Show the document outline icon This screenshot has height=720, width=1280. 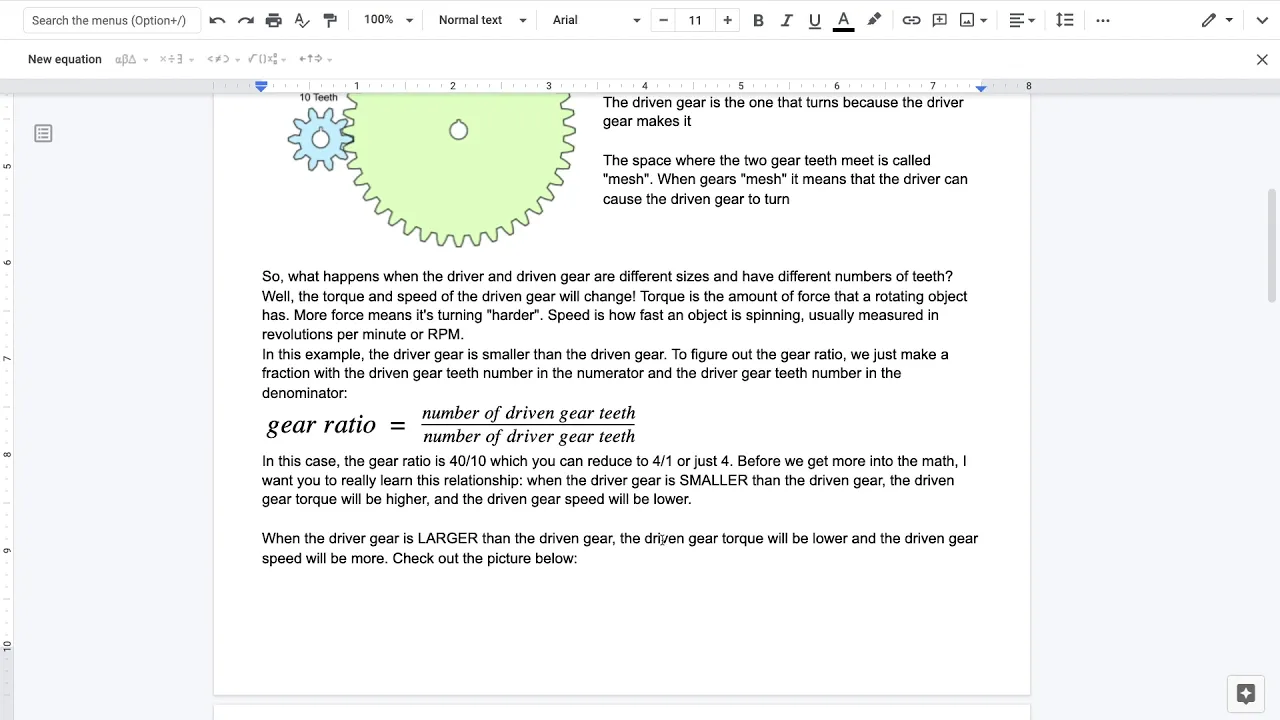pos(43,133)
